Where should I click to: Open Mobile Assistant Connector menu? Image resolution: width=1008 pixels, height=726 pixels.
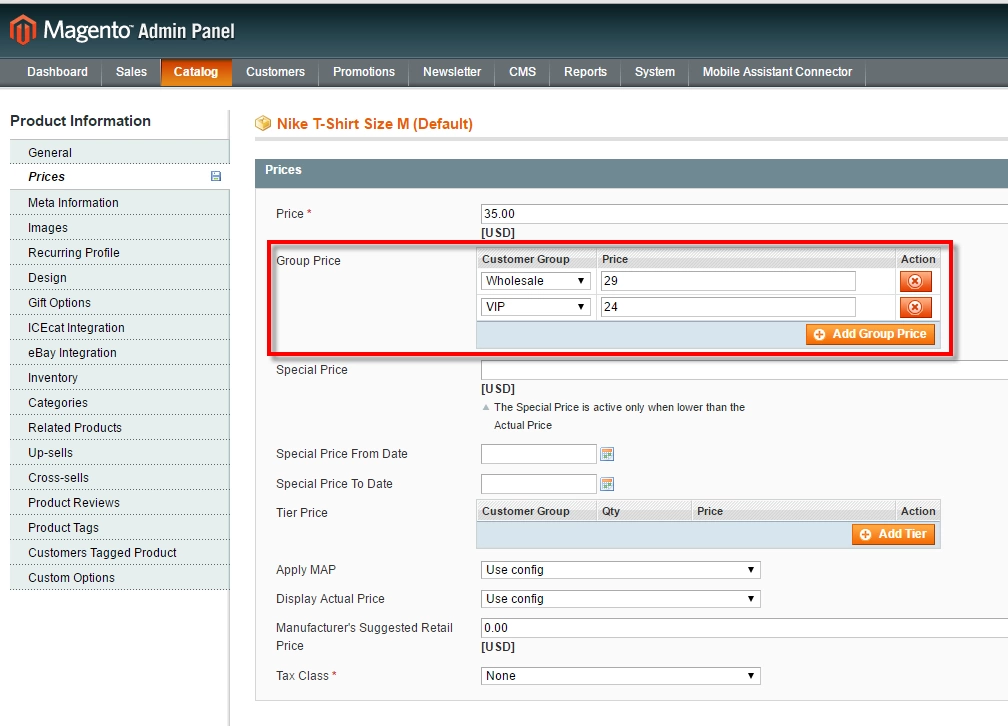tap(777, 72)
